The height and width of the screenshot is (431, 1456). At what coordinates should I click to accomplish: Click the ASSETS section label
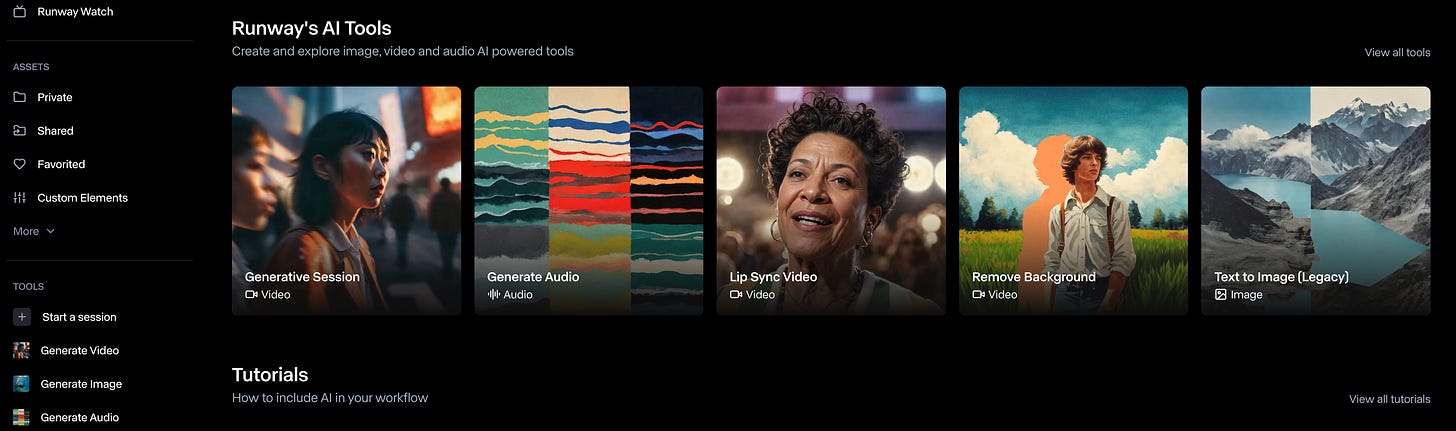tap(31, 67)
